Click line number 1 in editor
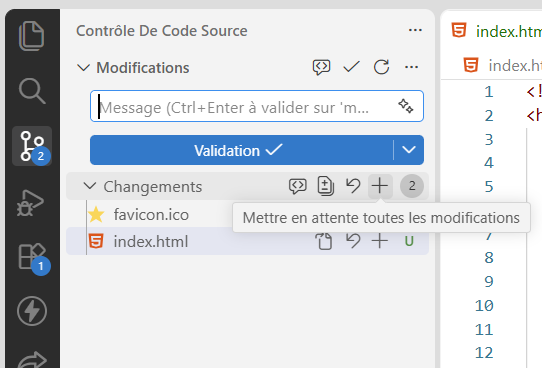The width and height of the screenshot is (542, 368). (488, 92)
